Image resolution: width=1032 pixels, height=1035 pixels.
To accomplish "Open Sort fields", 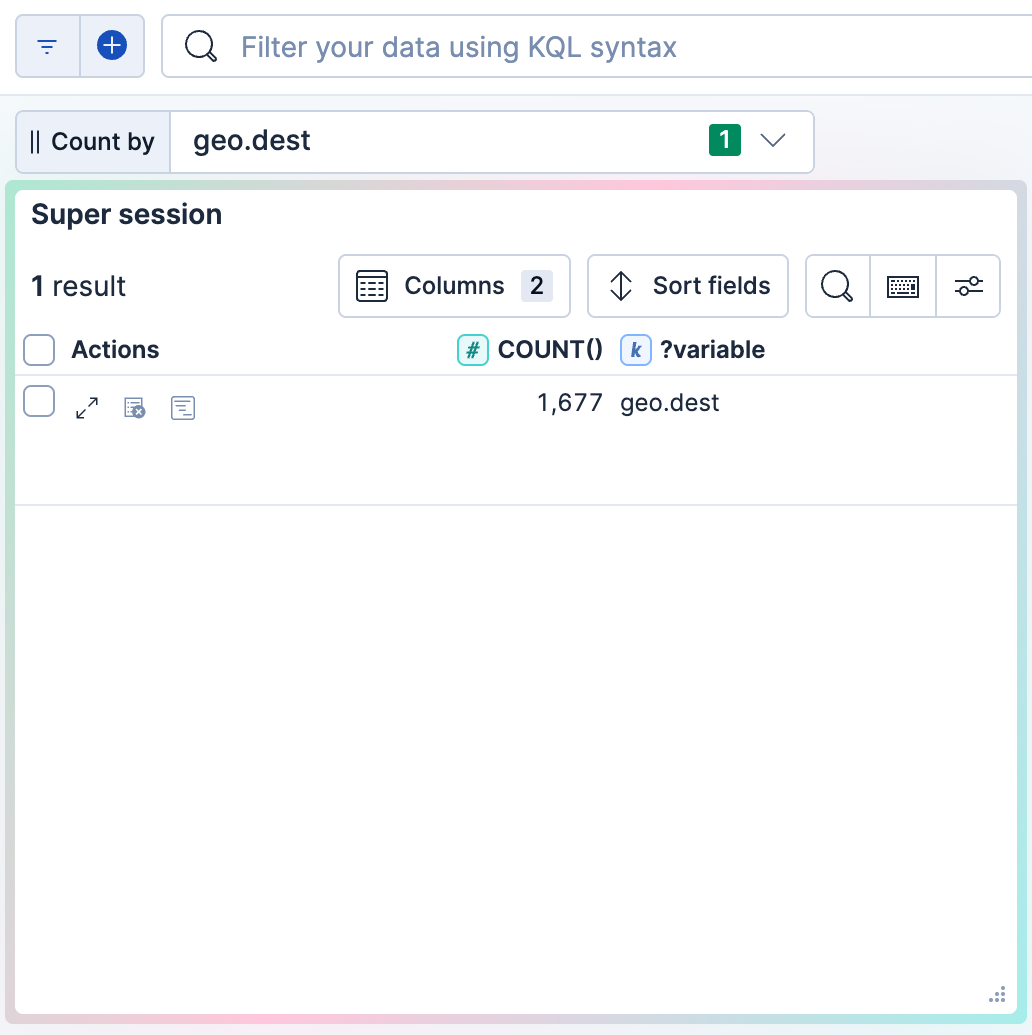I will pyautogui.click(x=687, y=286).
